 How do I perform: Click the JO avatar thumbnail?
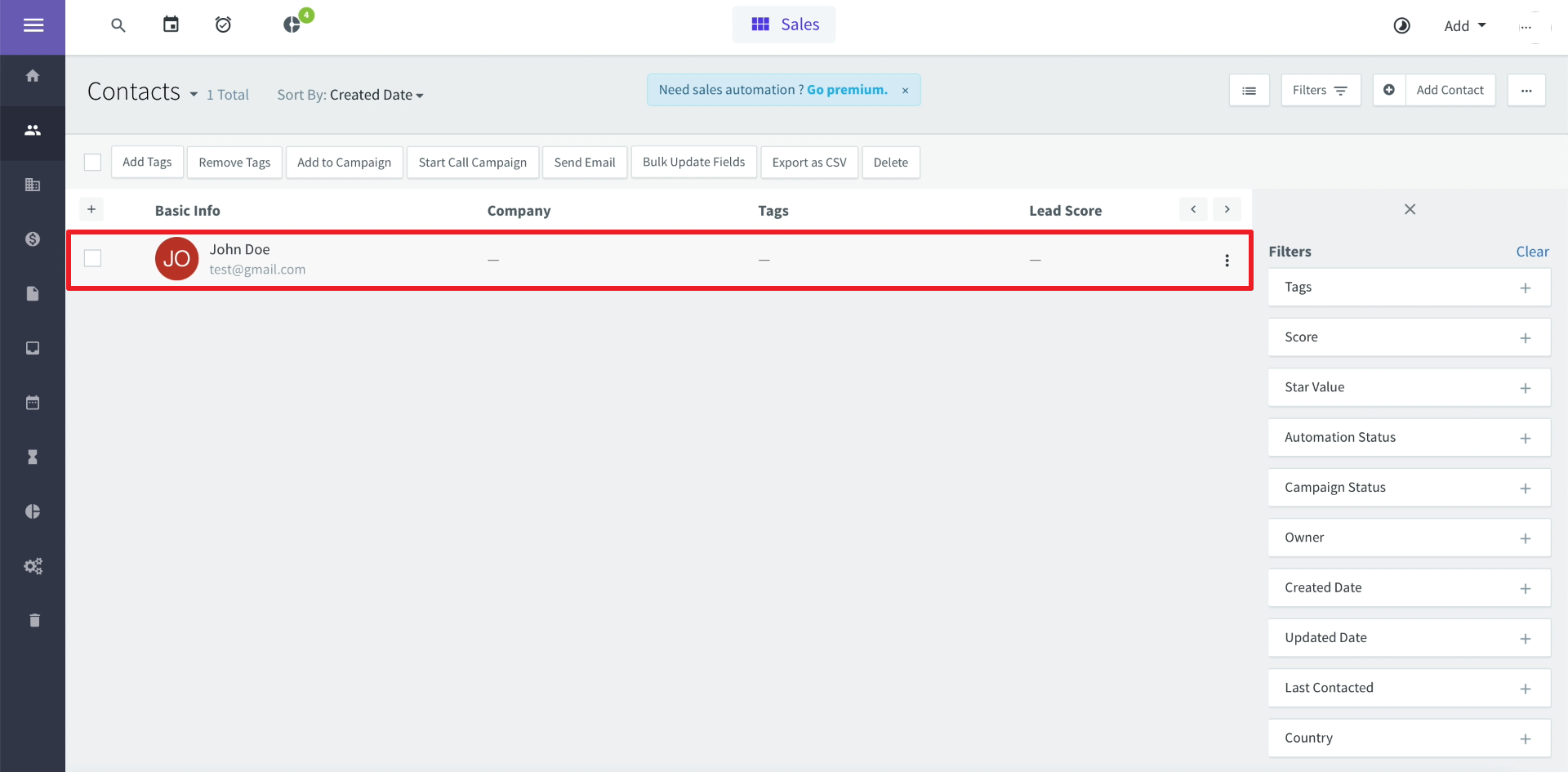[176, 259]
